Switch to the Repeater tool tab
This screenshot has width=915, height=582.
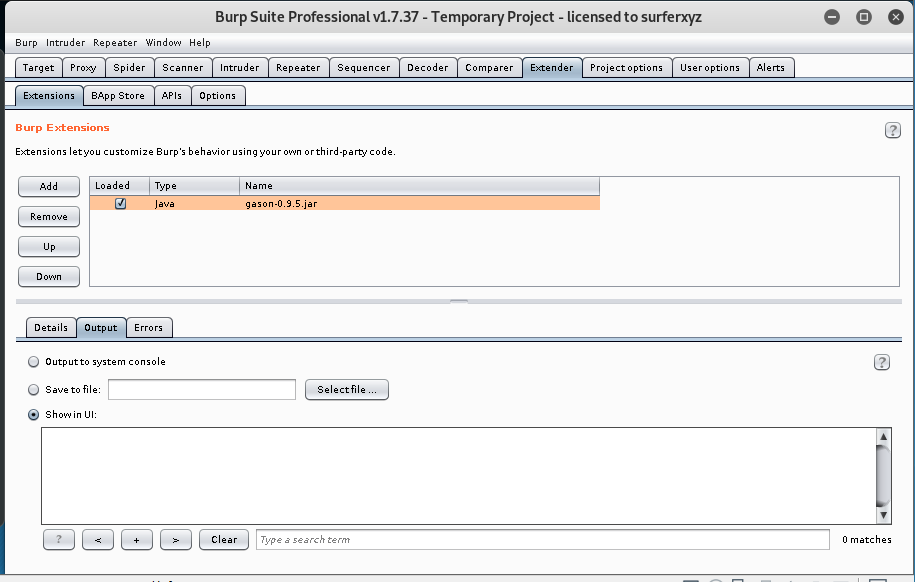point(298,68)
